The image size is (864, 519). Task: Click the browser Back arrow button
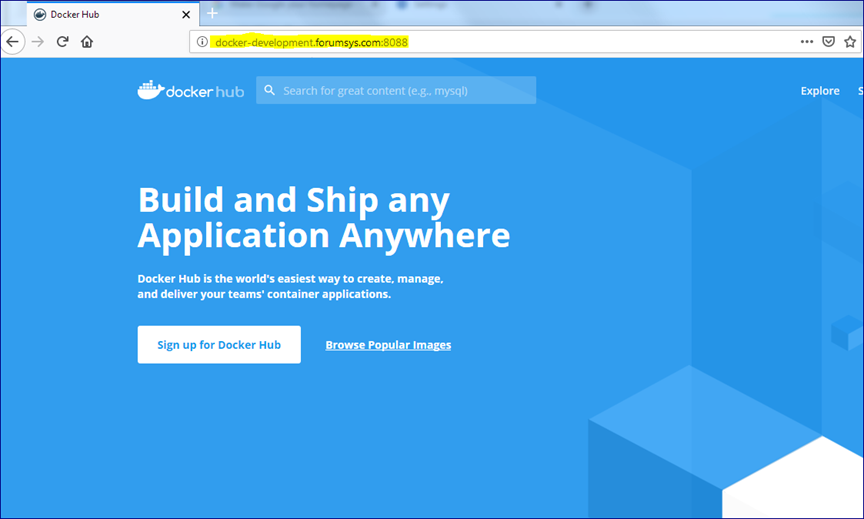pyautogui.click(x=12, y=42)
